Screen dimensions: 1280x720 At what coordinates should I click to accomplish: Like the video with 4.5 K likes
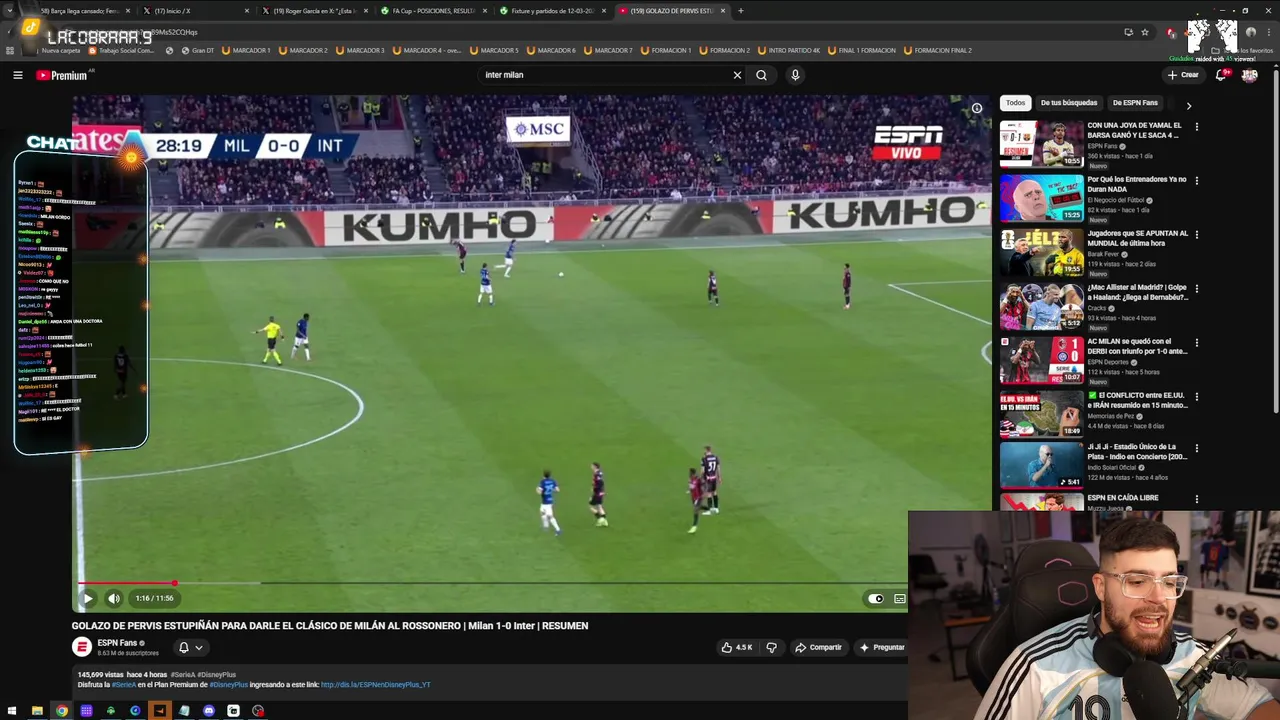(737, 647)
